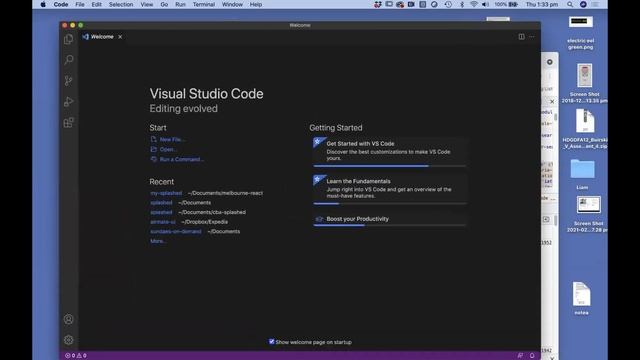Open the Extensions view
Image resolution: width=640 pixels, height=360 pixels.
[69, 122]
